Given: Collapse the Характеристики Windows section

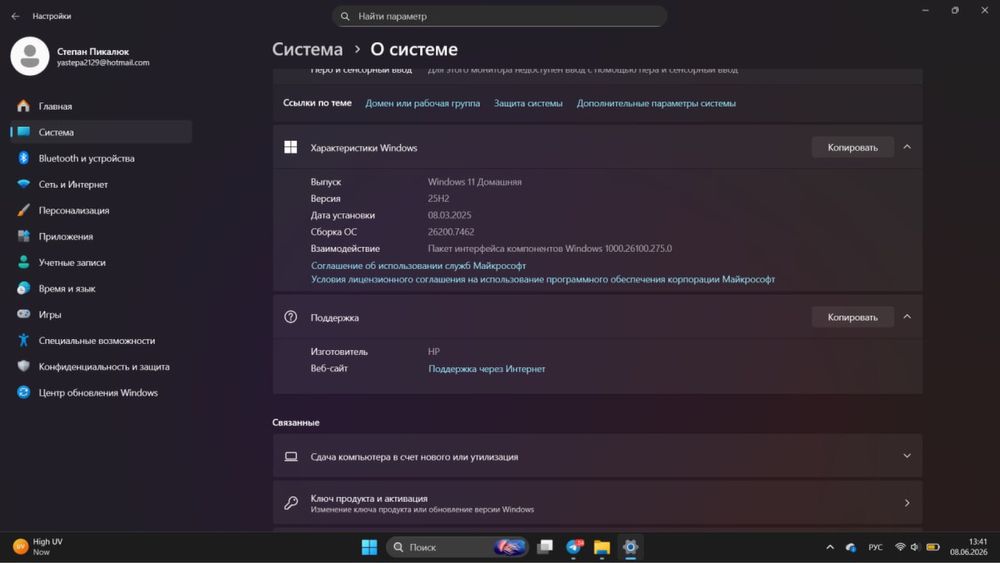Looking at the screenshot, I should pyautogui.click(x=907, y=147).
